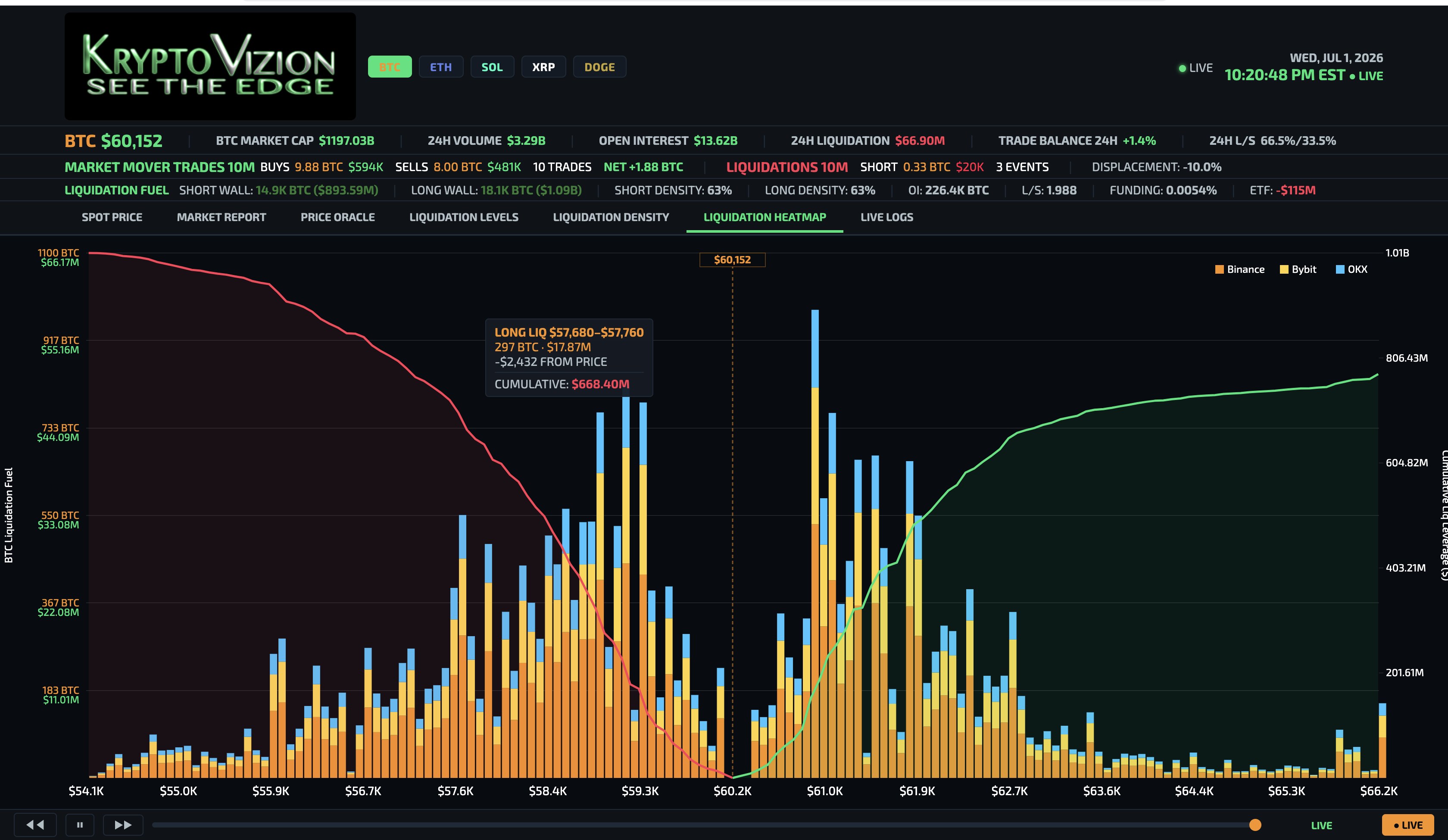Click the orange LIVE button
This screenshot has height=840, width=1448.
click(1408, 825)
